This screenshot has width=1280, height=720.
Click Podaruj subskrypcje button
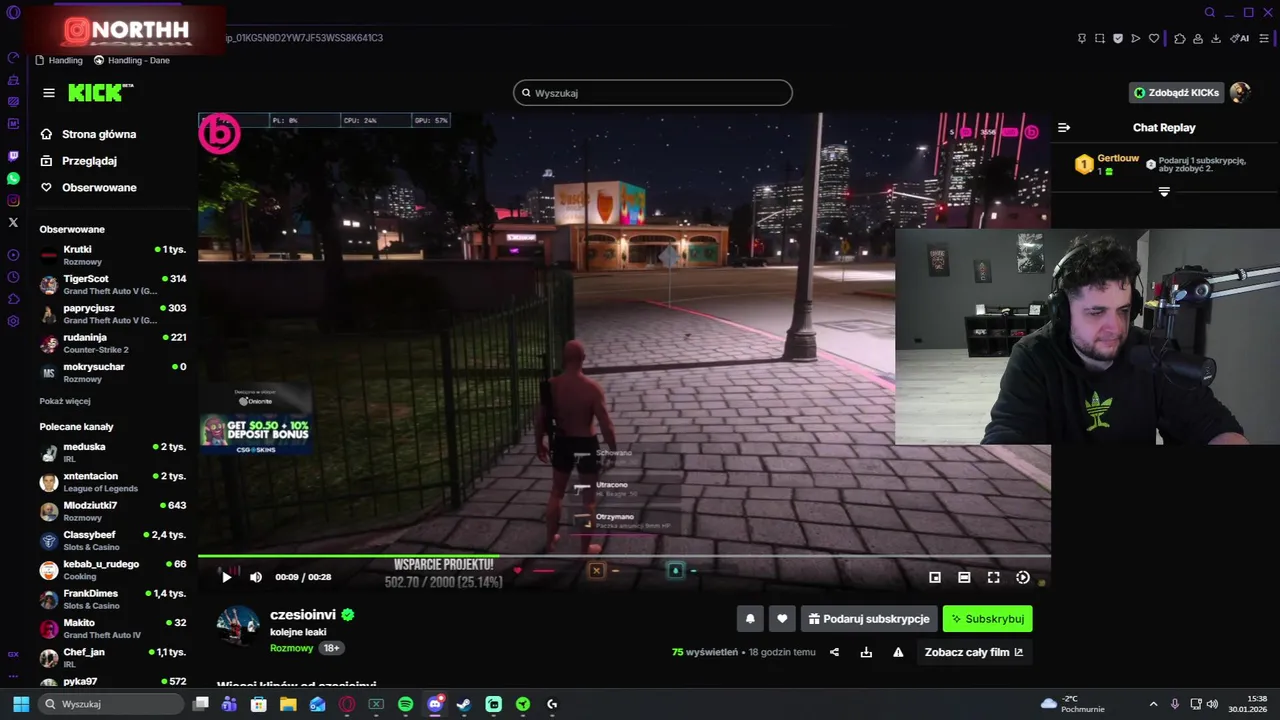coord(868,619)
